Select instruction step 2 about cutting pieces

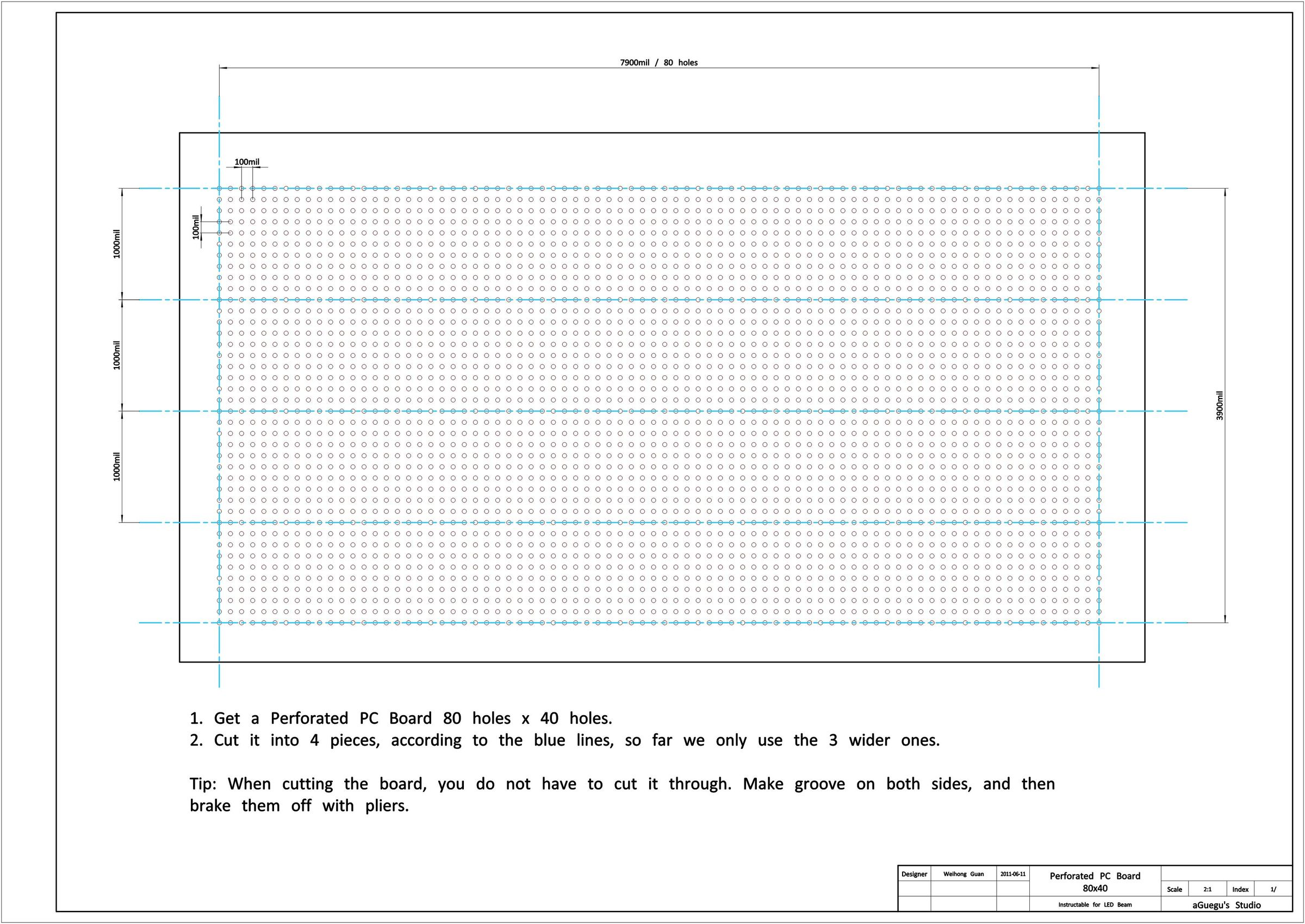click(565, 740)
